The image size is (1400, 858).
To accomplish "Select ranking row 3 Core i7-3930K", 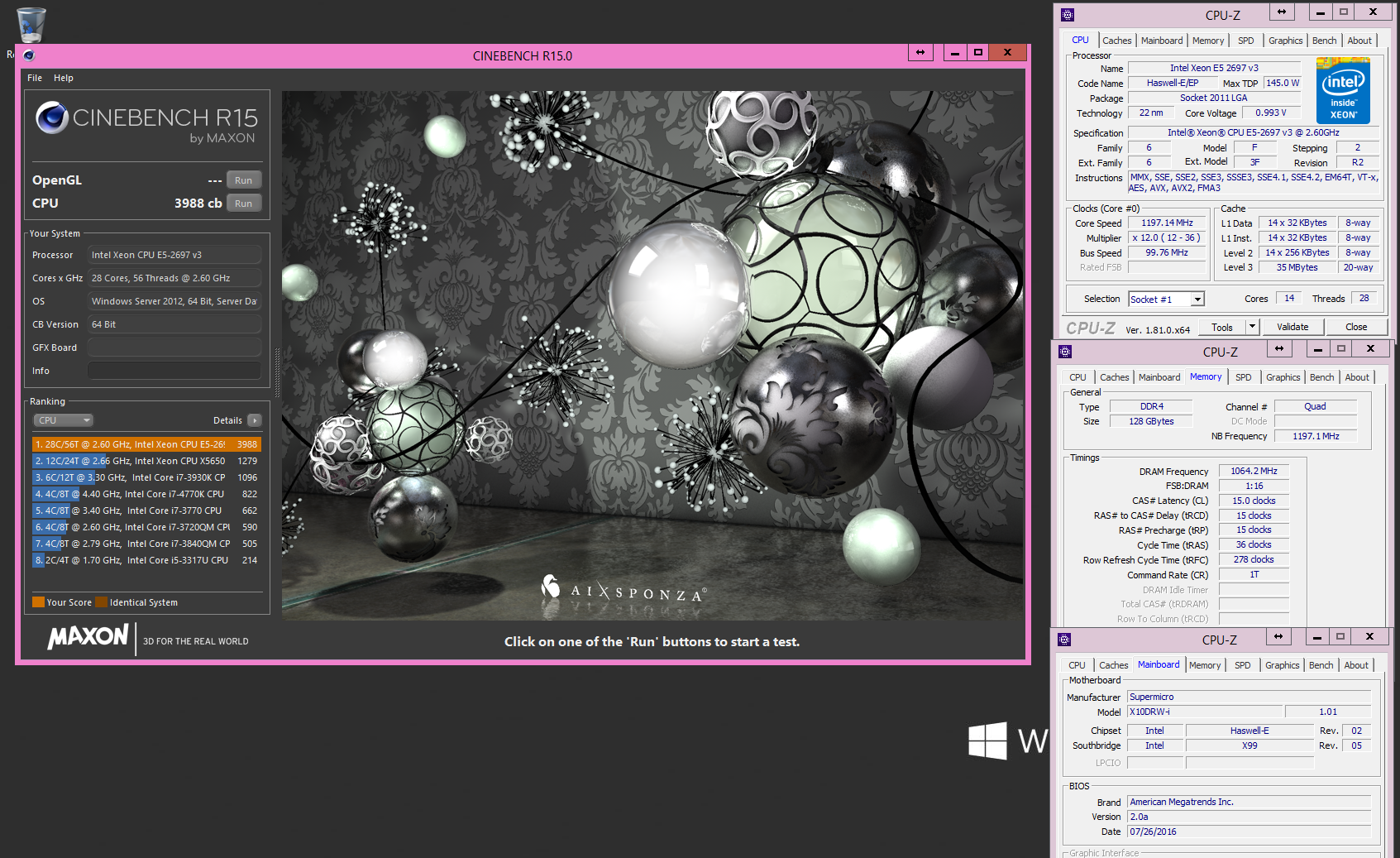I will pyautogui.click(x=147, y=477).
